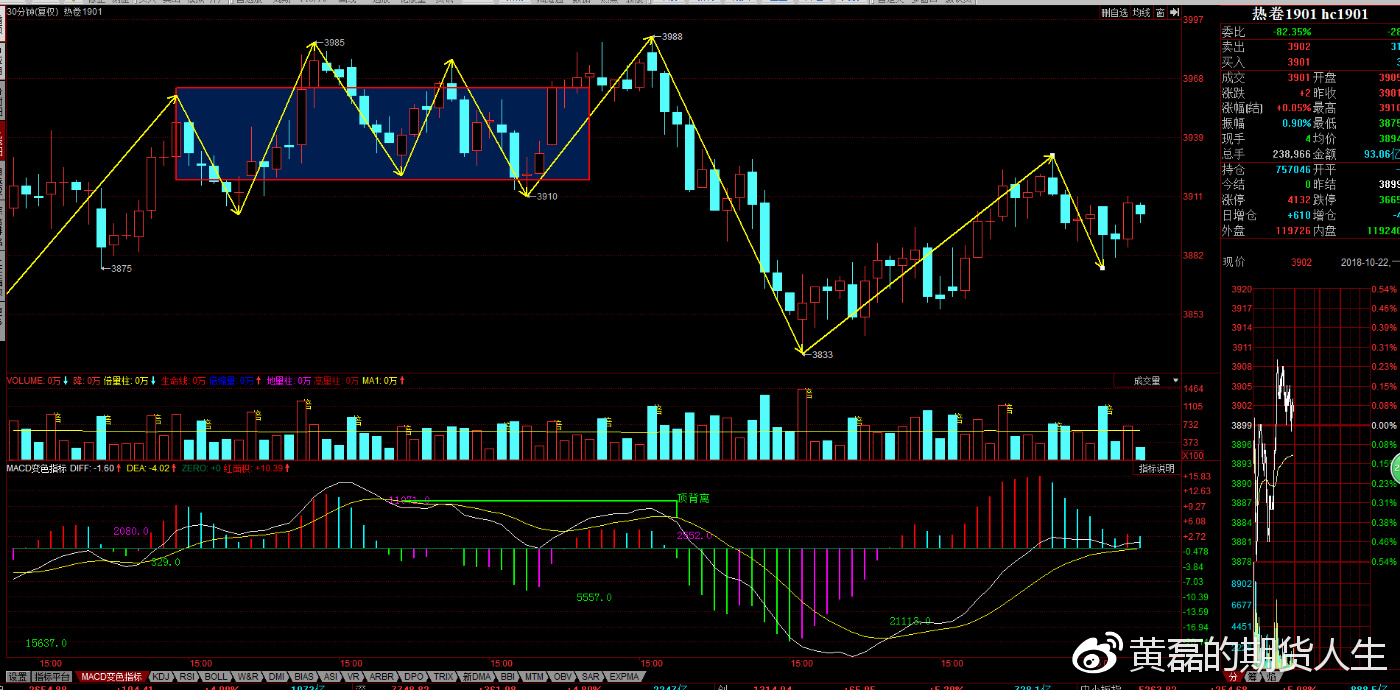Click the 涨停 4132 value

point(1297,200)
